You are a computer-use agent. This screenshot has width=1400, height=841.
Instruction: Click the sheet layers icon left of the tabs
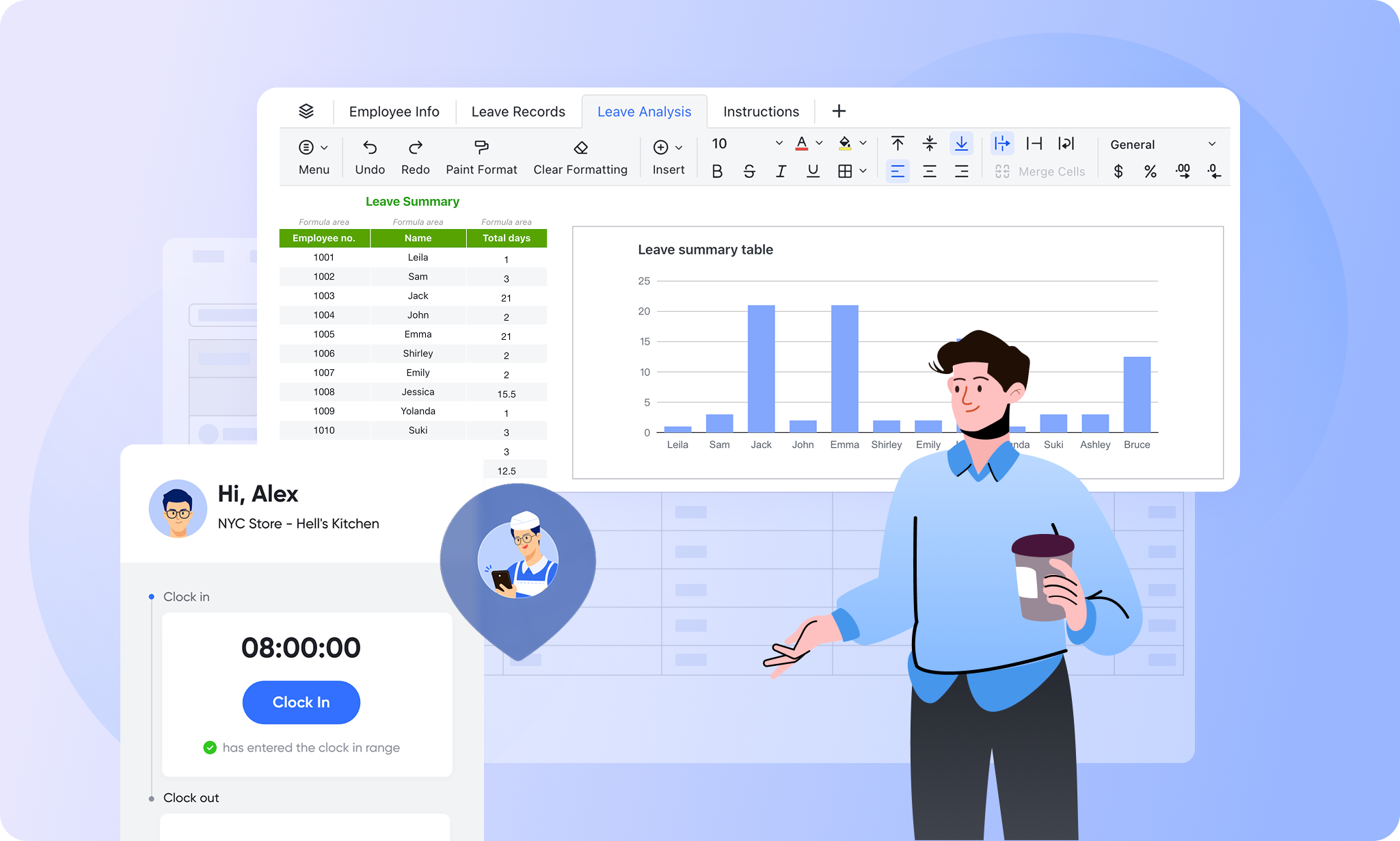306,111
